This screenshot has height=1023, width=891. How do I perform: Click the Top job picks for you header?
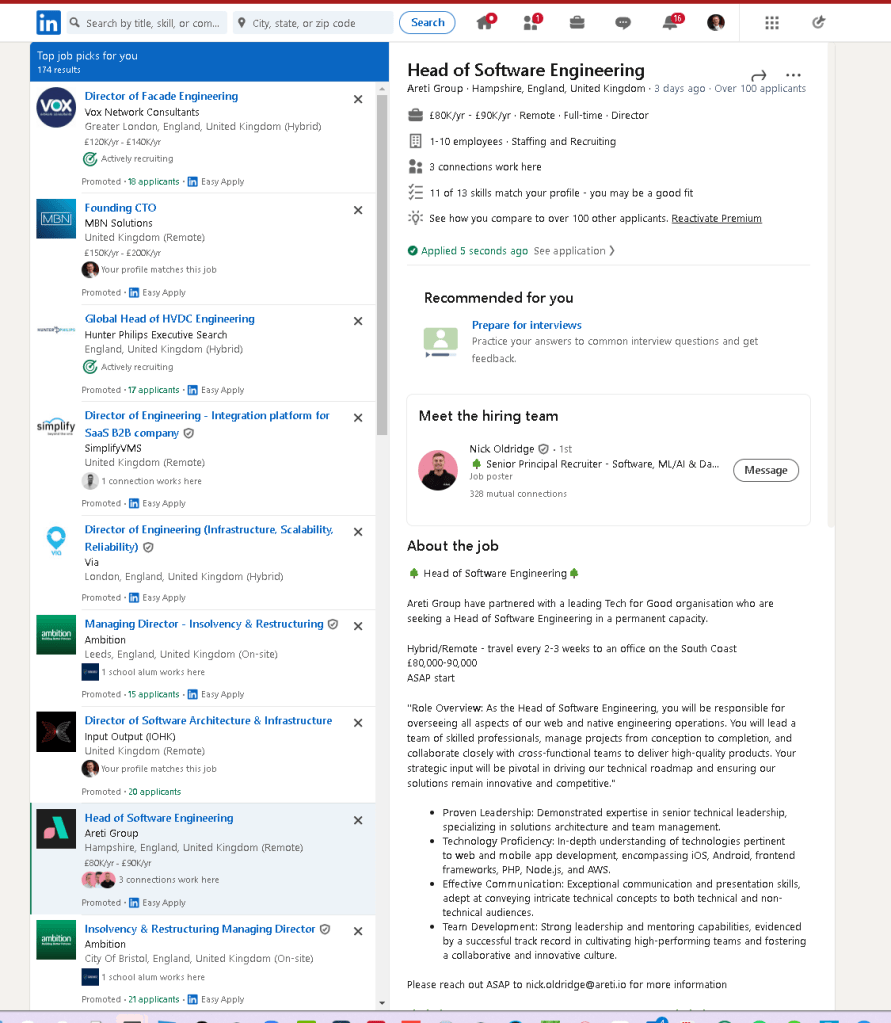[87, 56]
